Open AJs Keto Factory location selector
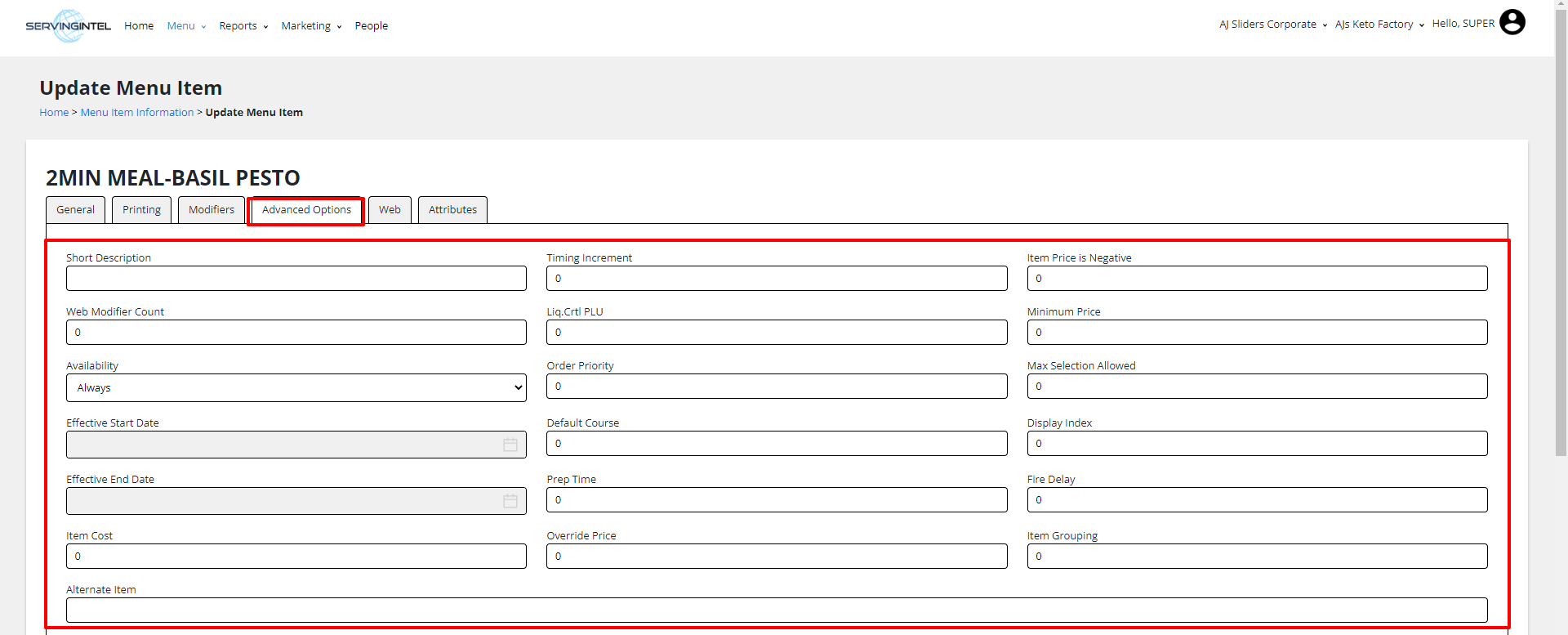The width and height of the screenshot is (1568, 635). click(x=1379, y=25)
